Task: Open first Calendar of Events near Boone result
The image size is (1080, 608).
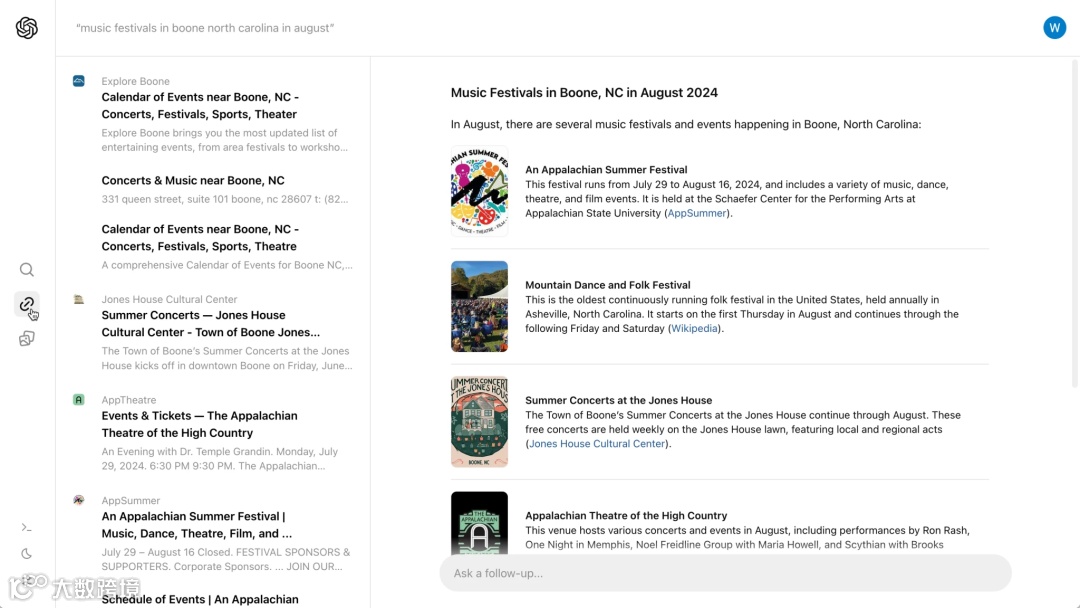Action: (x=200, y=106)
